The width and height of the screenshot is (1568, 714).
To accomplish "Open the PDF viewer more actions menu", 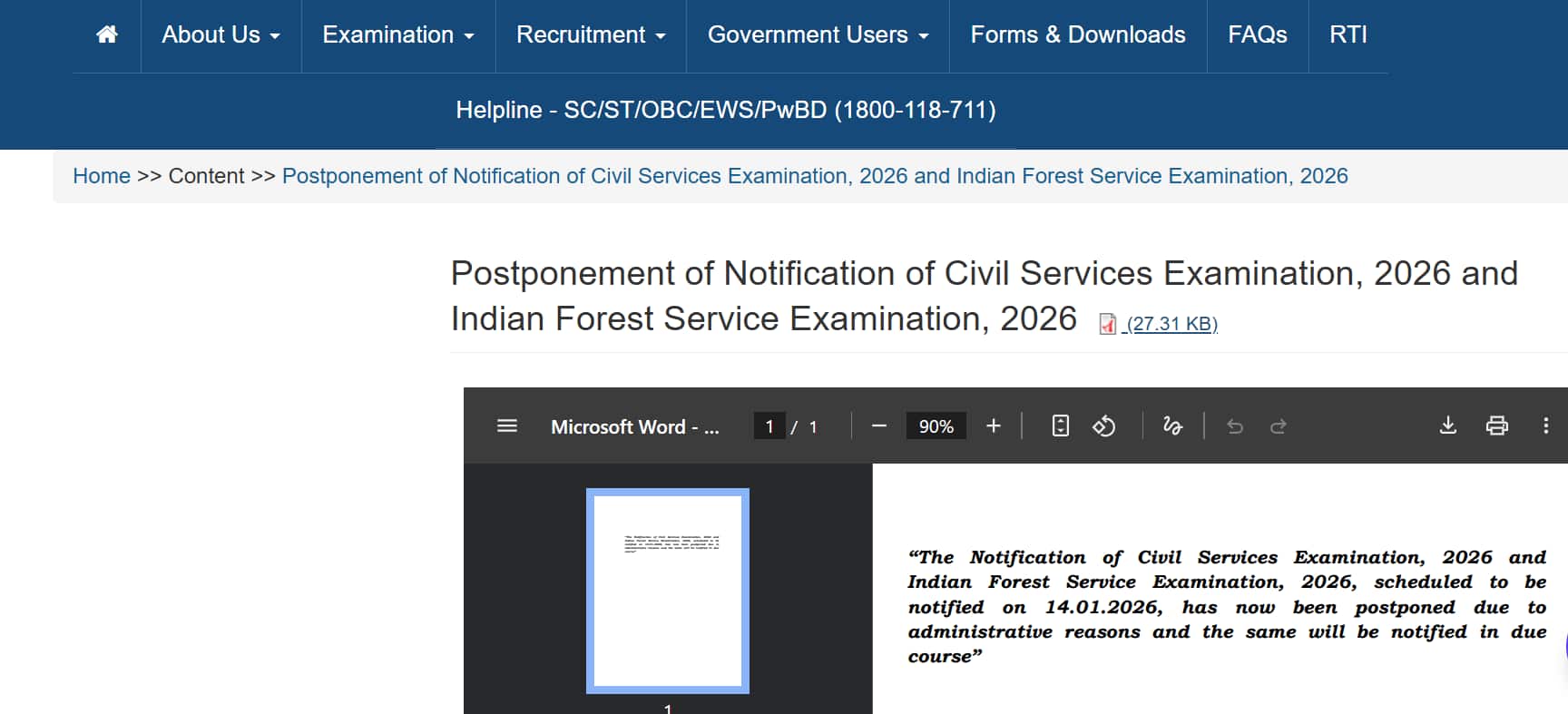I will click(x=1545, y=425).
